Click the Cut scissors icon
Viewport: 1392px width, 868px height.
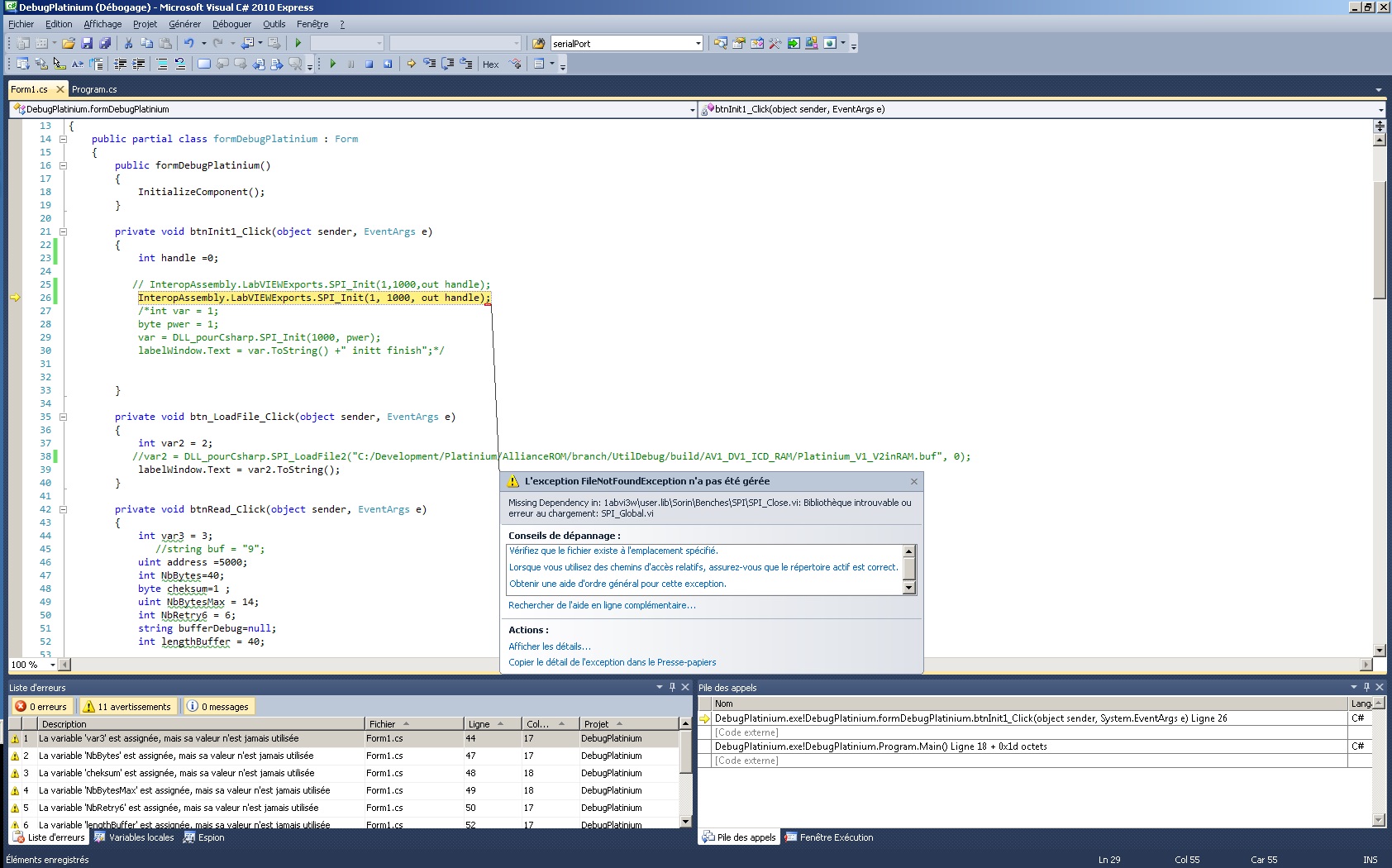[x=128, y=43]
